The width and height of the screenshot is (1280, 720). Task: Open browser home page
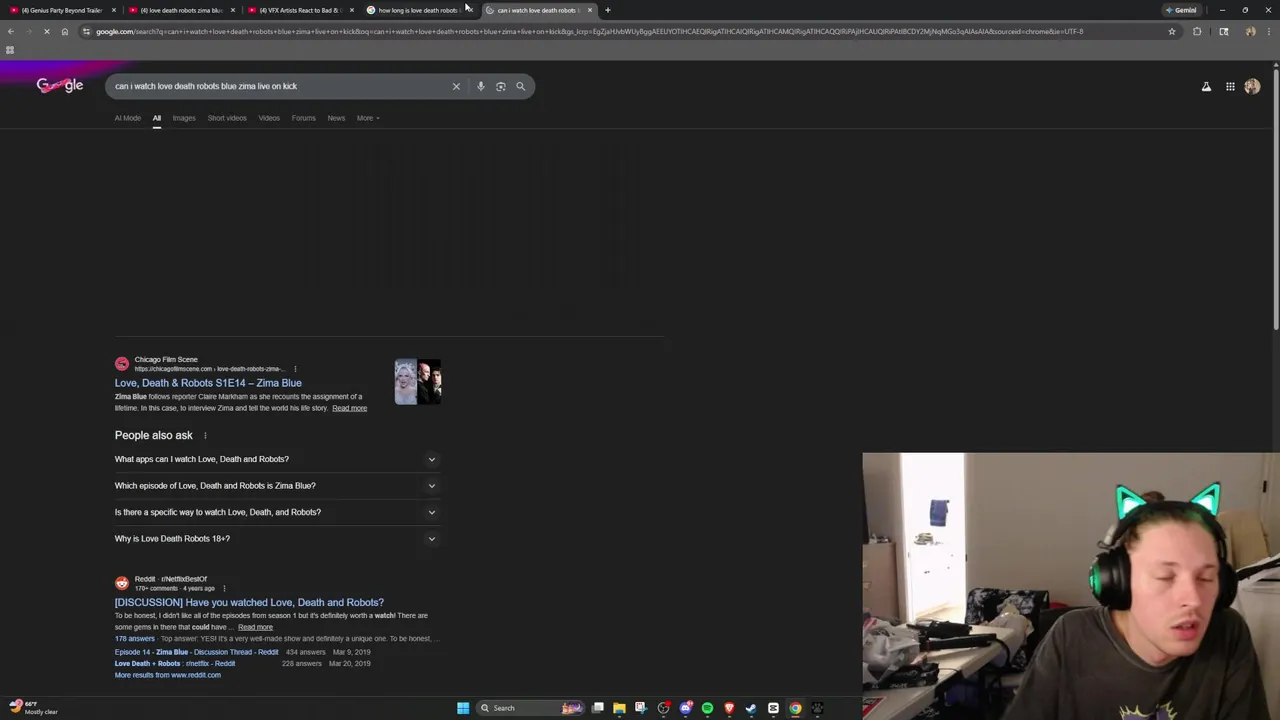pos(64,31)
